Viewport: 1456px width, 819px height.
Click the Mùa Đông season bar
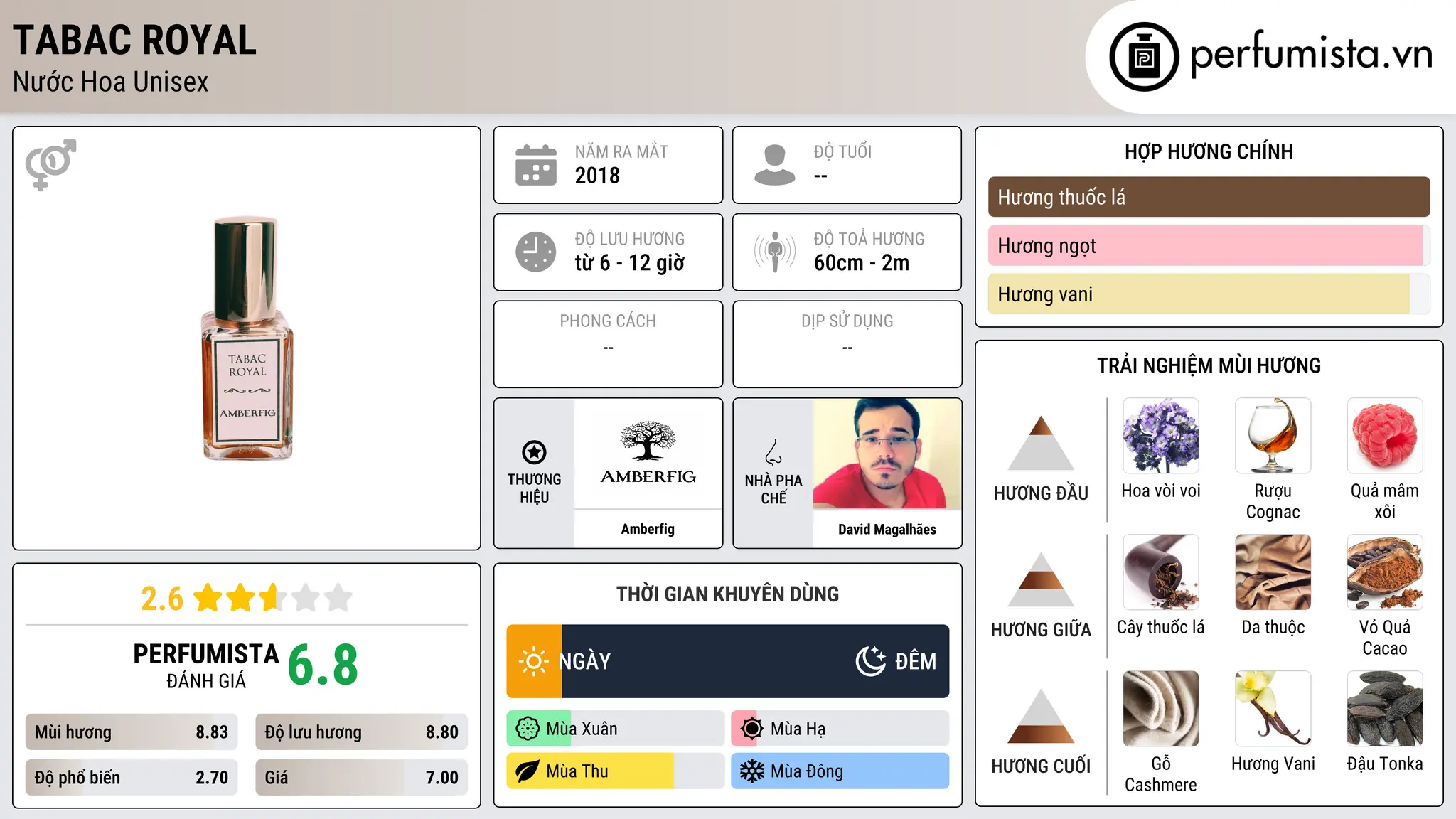[840, 771]
